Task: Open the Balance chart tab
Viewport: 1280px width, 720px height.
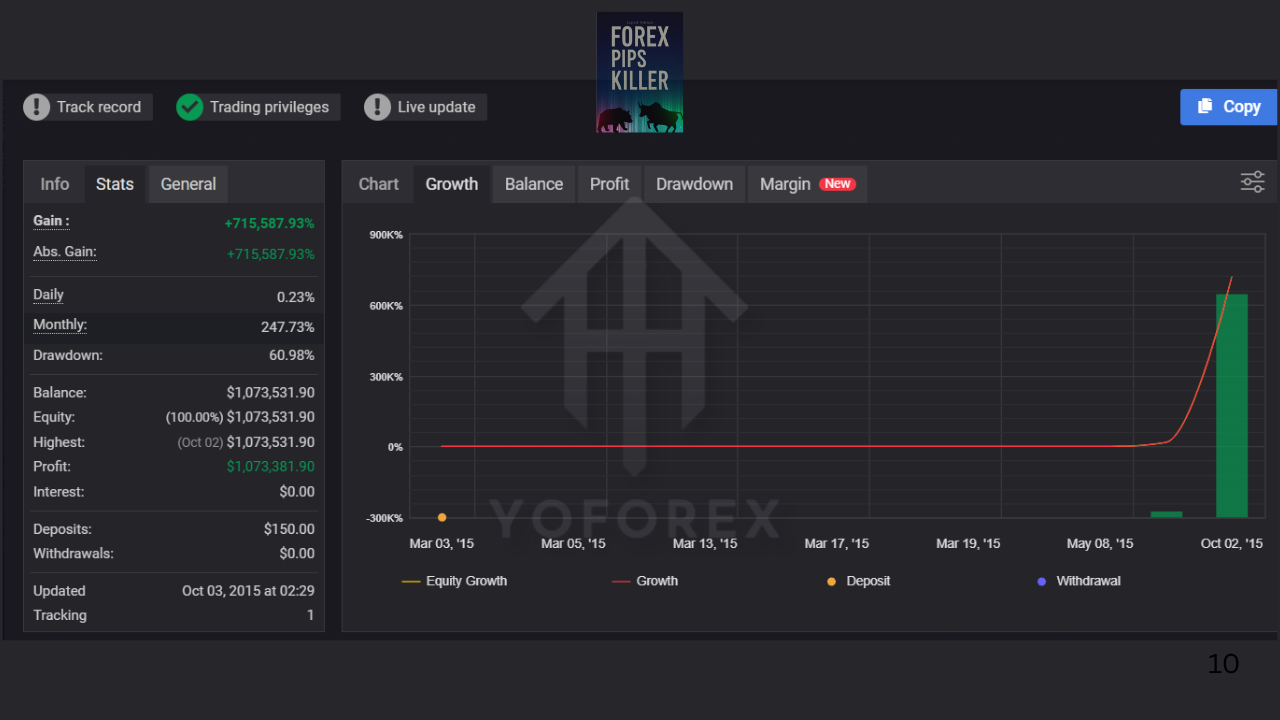Action: (533, 184)
